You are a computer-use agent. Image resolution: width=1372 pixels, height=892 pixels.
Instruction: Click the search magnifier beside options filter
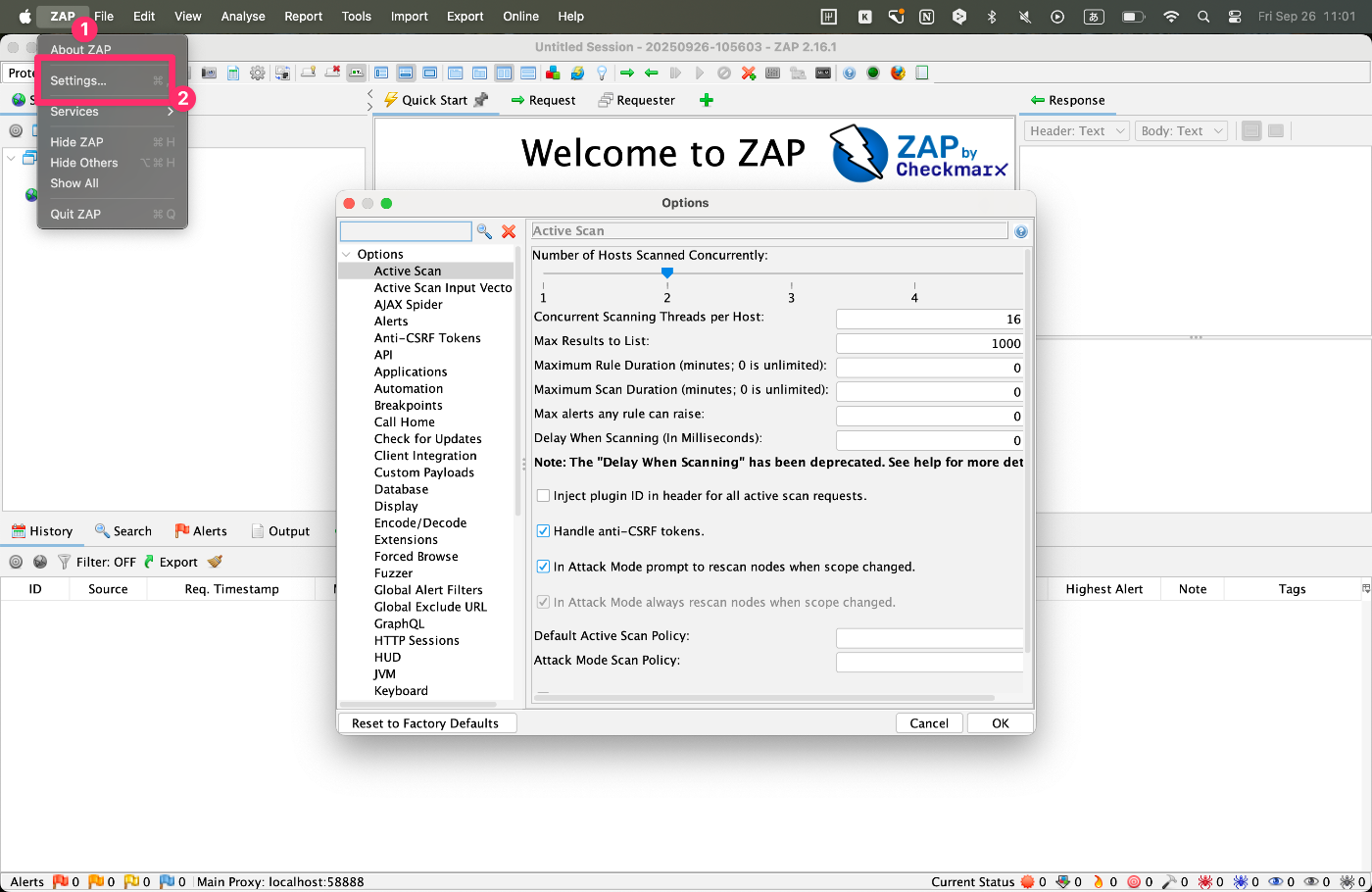[x=484, y=231]
